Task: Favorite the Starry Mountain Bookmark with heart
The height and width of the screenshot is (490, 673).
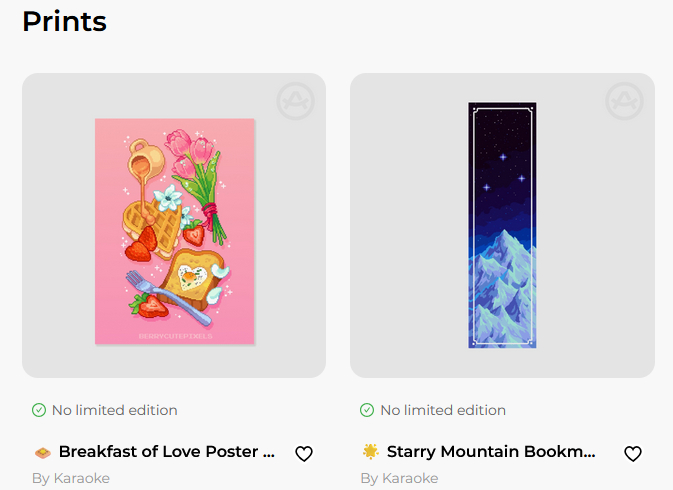Action: pyautogui.click(x=633, y=454)
